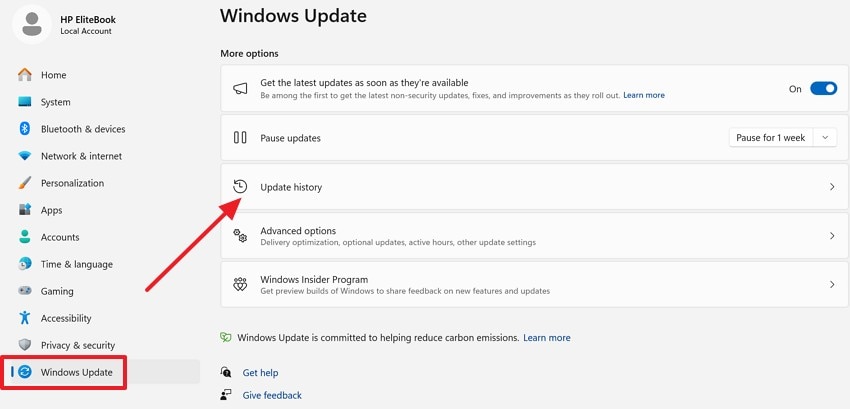Image resolution: width=850 pixels, height=409 pixels.
Task: Click Learn more about carbon emissions
Action: [x=546, y=337]
